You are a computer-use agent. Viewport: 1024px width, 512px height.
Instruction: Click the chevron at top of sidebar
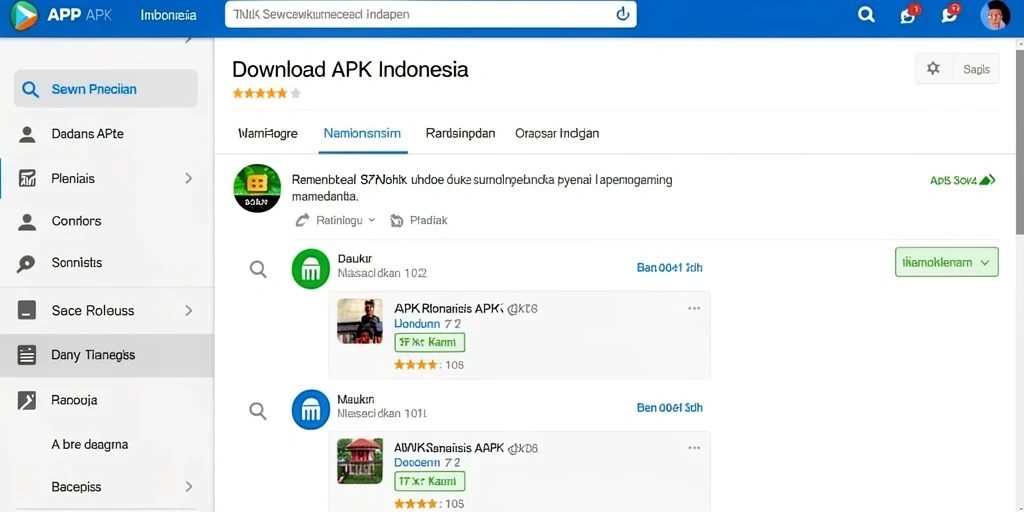point(188,40)
